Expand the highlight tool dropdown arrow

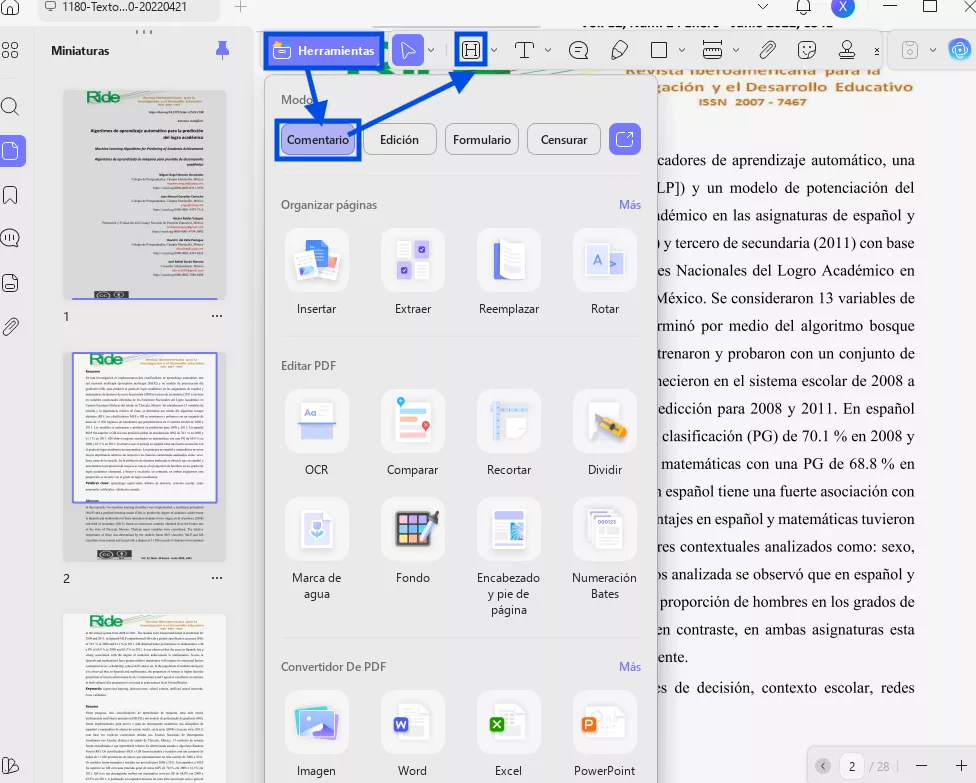click(x=494, y=50)
